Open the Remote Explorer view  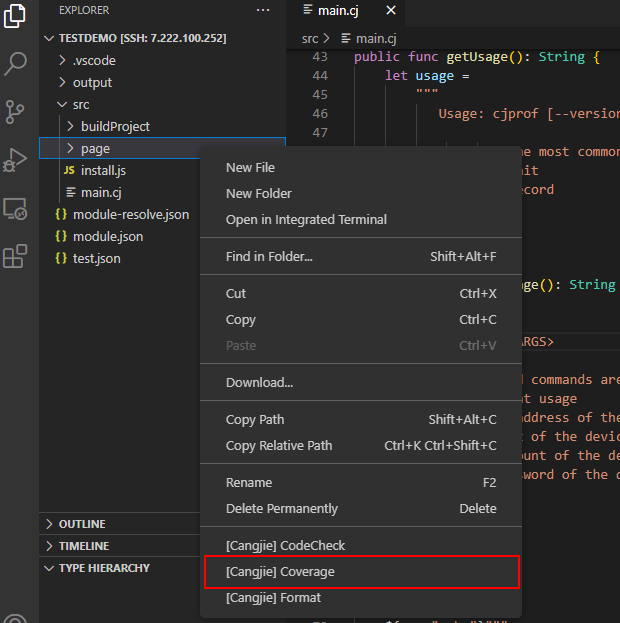point(16,208)
